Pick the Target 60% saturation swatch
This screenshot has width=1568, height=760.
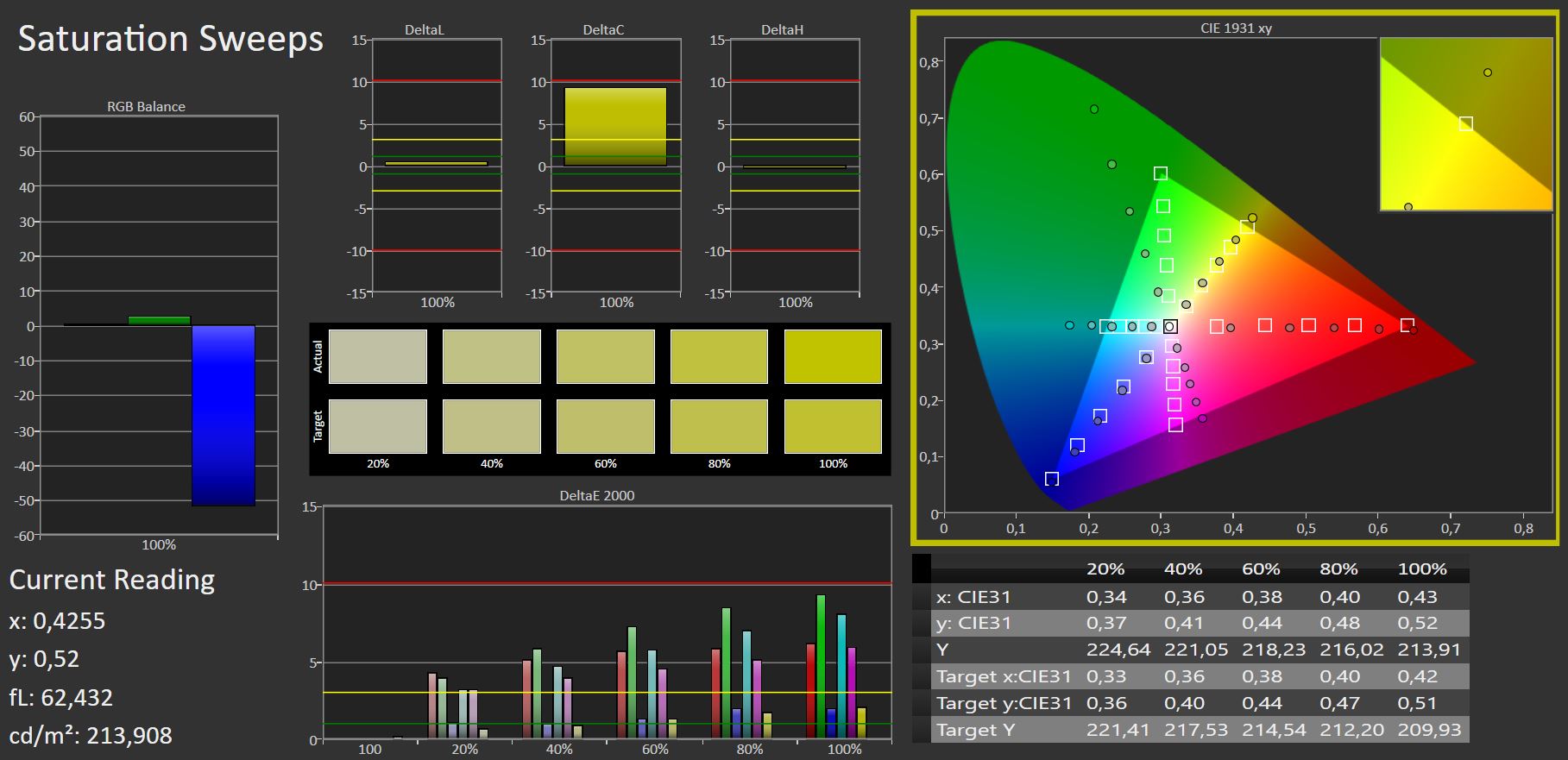(606, 426)
